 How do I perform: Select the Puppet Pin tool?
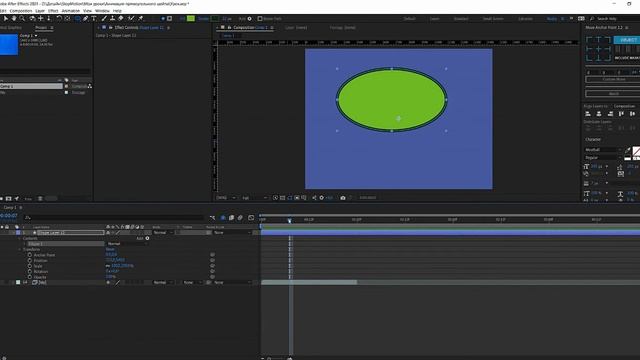(x=141, y=18)
